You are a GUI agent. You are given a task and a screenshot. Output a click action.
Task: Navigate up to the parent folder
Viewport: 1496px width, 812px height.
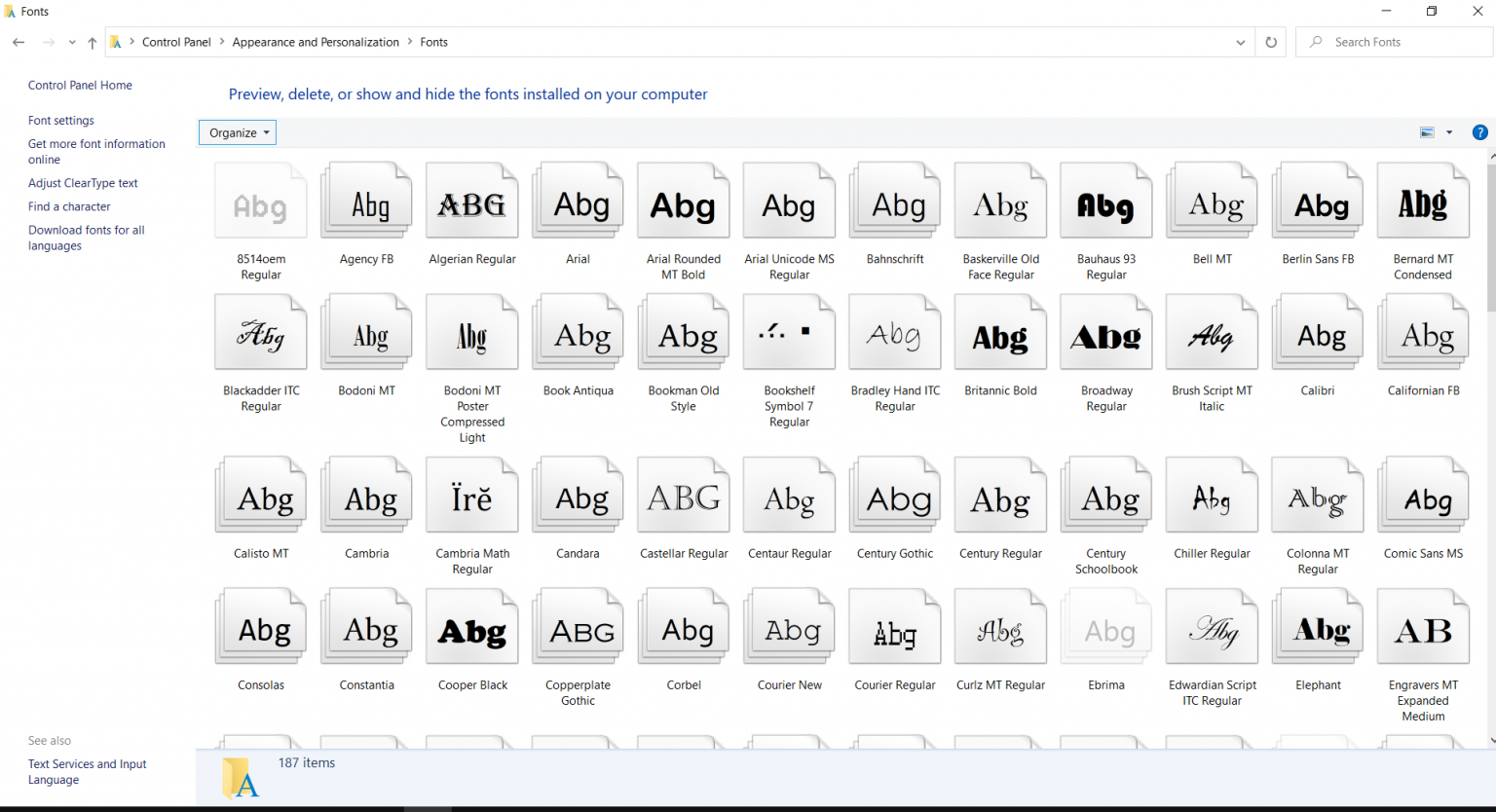92,42
